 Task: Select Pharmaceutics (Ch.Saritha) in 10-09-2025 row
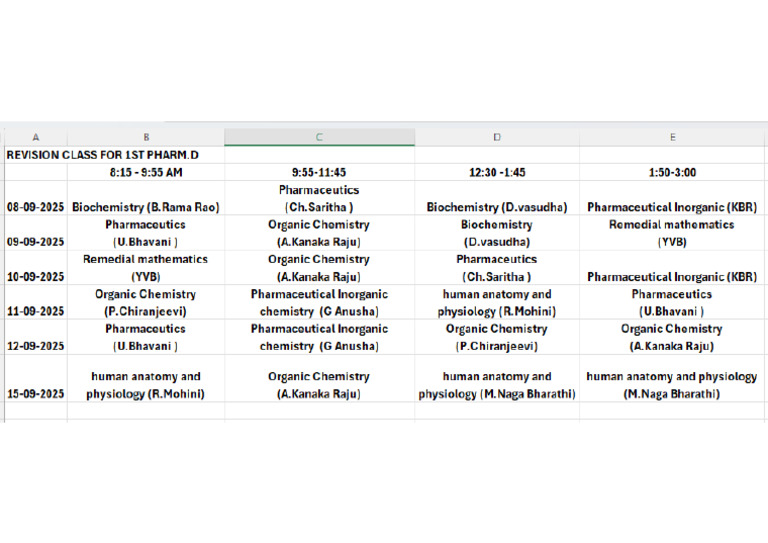pyautogui.click(x=497, y=267)
